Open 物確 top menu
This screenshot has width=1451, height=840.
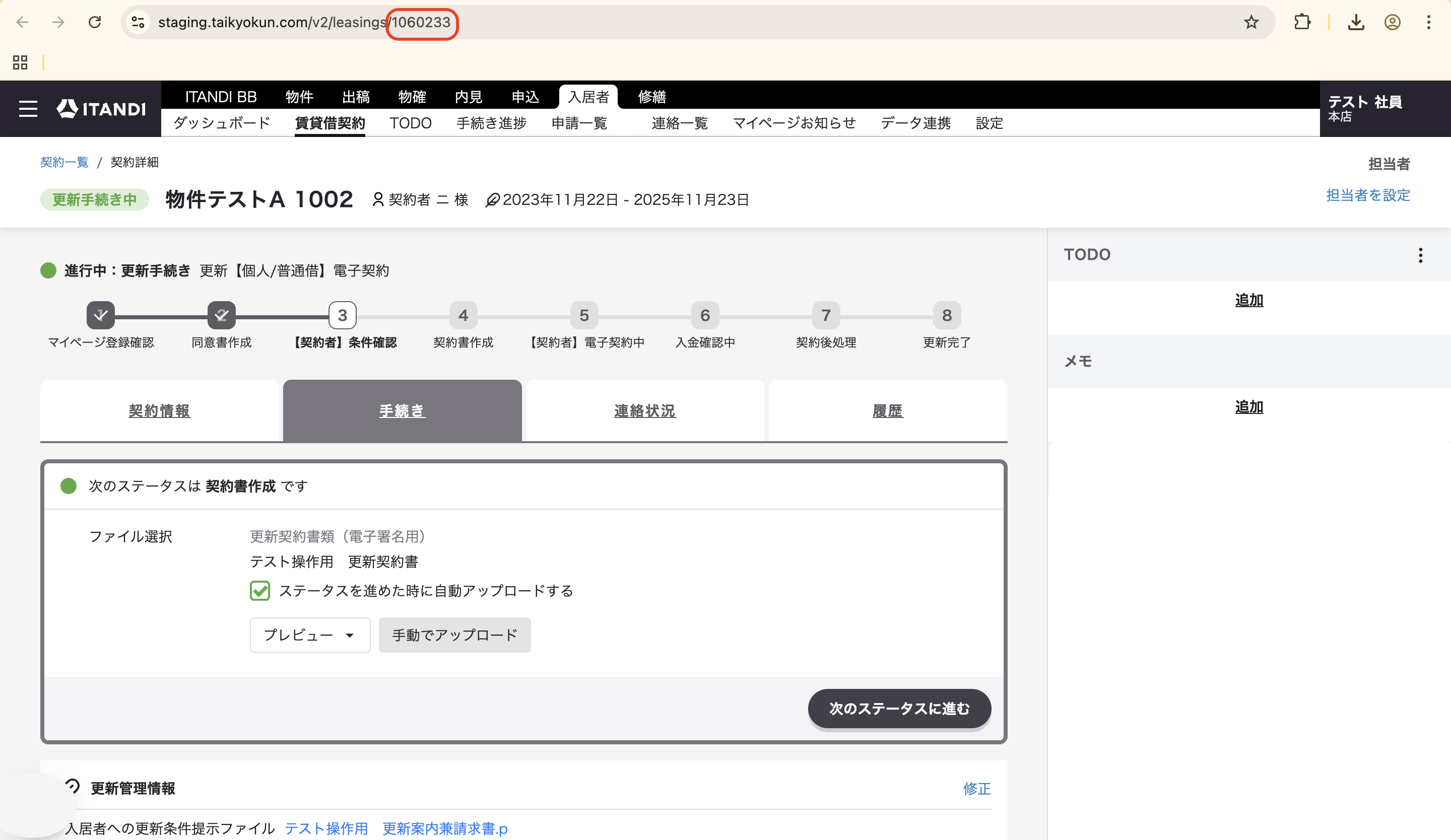point(412,97)
